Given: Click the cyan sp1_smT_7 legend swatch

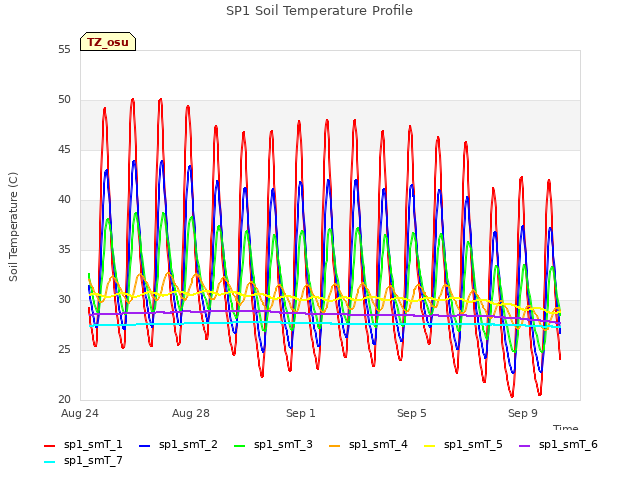Looking at the screenshot, I should tap(49, 462).
